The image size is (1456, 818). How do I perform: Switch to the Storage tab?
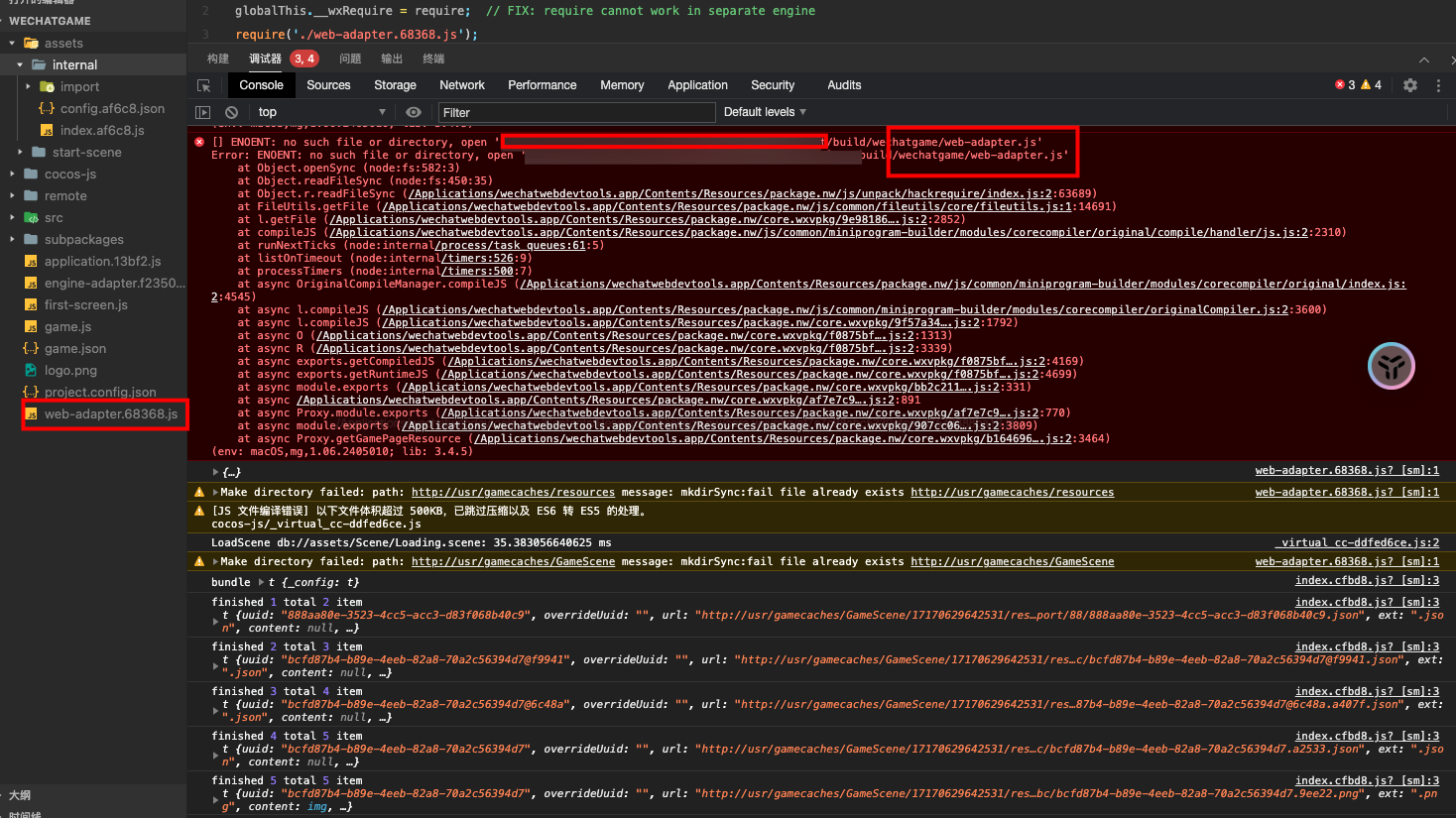click(x=395, y=85)
